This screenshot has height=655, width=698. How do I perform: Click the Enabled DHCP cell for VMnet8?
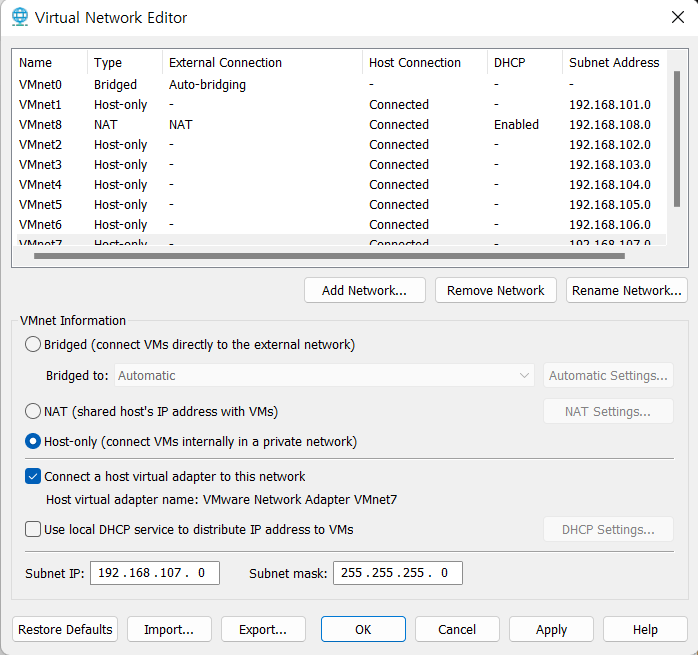[x=516, y=125]
